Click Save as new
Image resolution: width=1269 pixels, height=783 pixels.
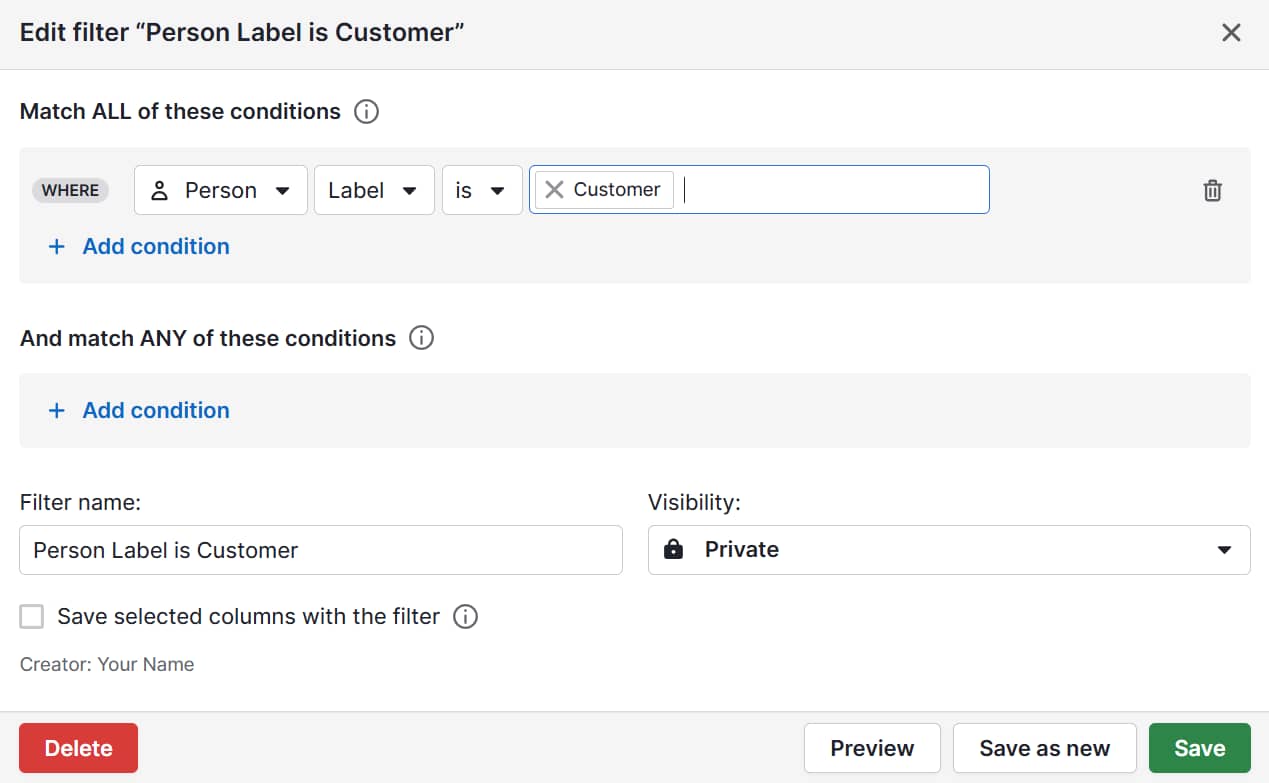pyautogui.click(x=1044, y=747)
